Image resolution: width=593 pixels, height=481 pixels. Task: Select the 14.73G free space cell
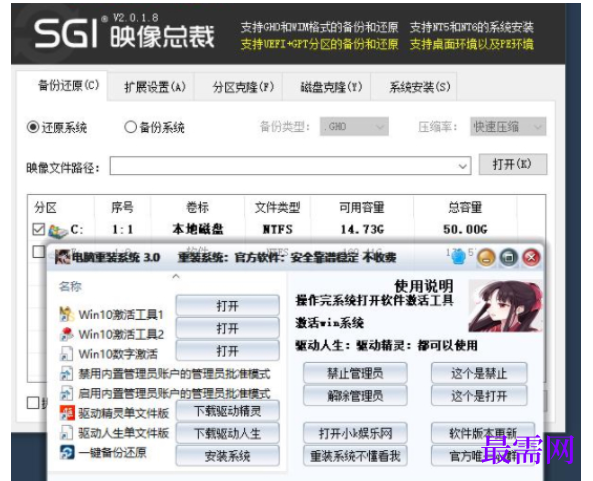point(362,229)
